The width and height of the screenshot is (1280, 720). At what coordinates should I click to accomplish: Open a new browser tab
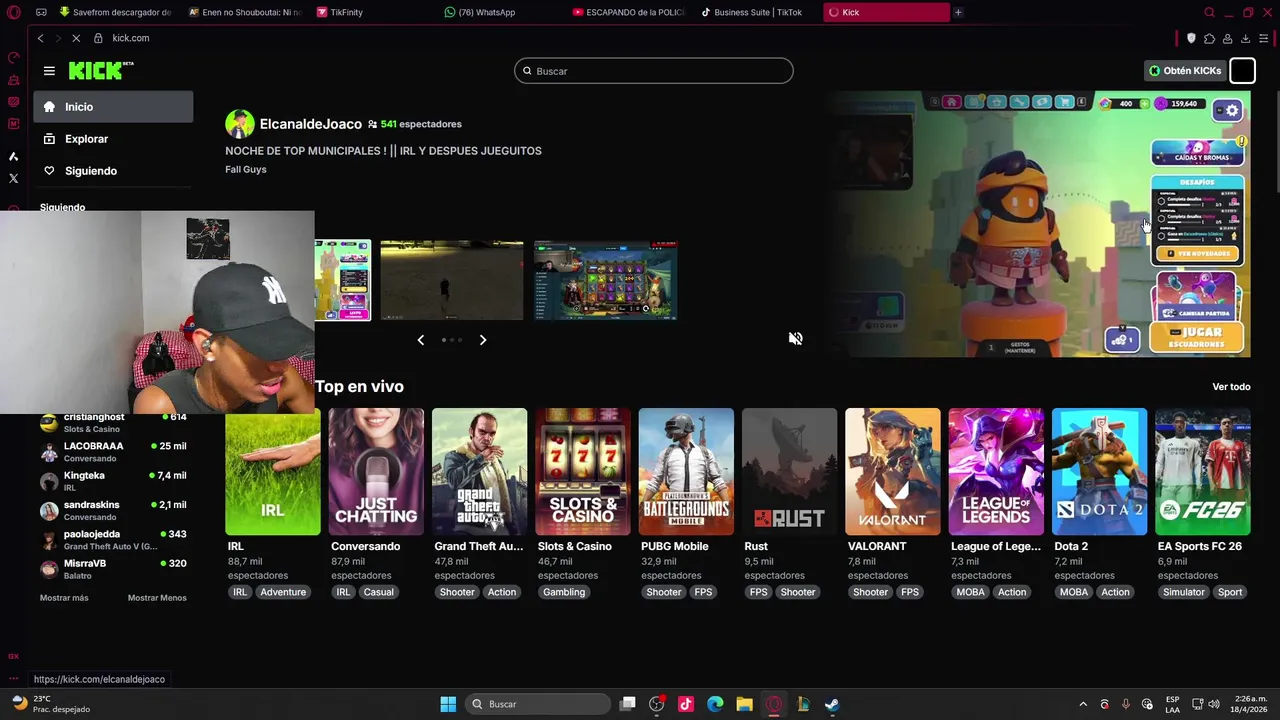point(958,12)
